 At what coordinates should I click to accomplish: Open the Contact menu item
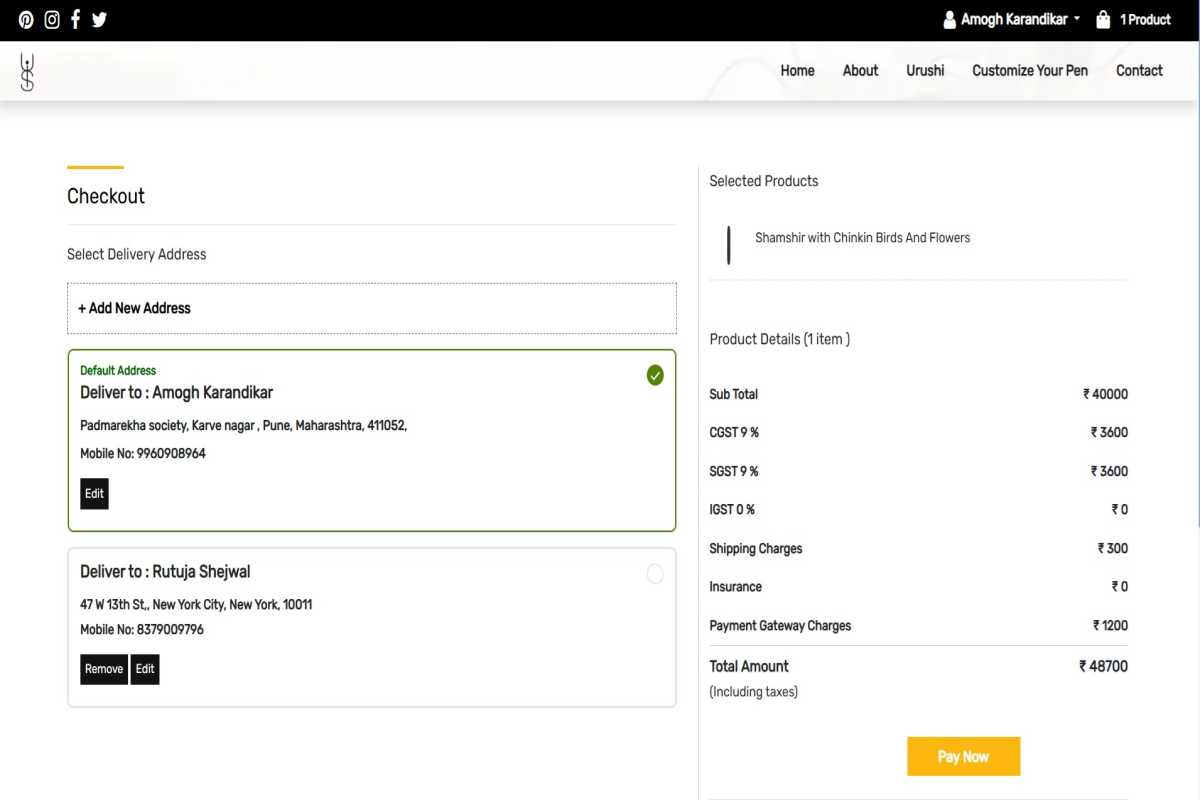tap(1139, 71)
